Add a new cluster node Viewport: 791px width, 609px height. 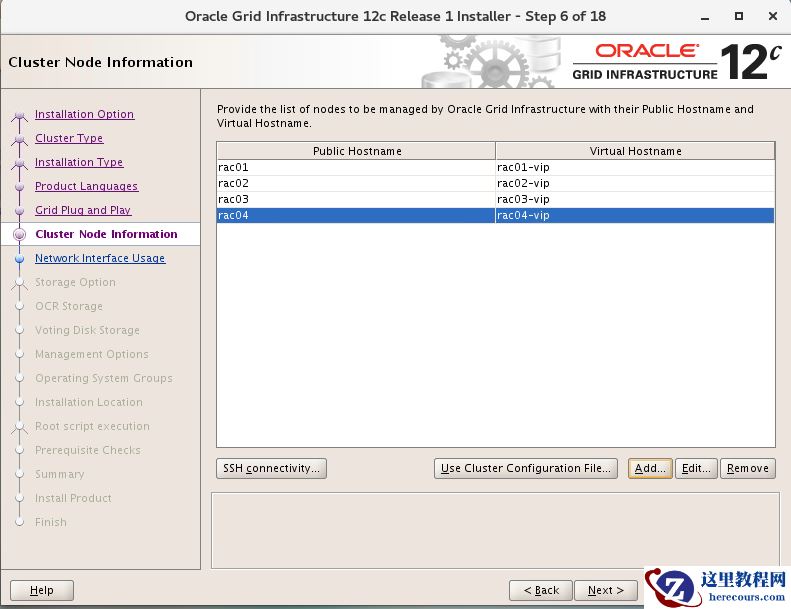click(650, 468)
